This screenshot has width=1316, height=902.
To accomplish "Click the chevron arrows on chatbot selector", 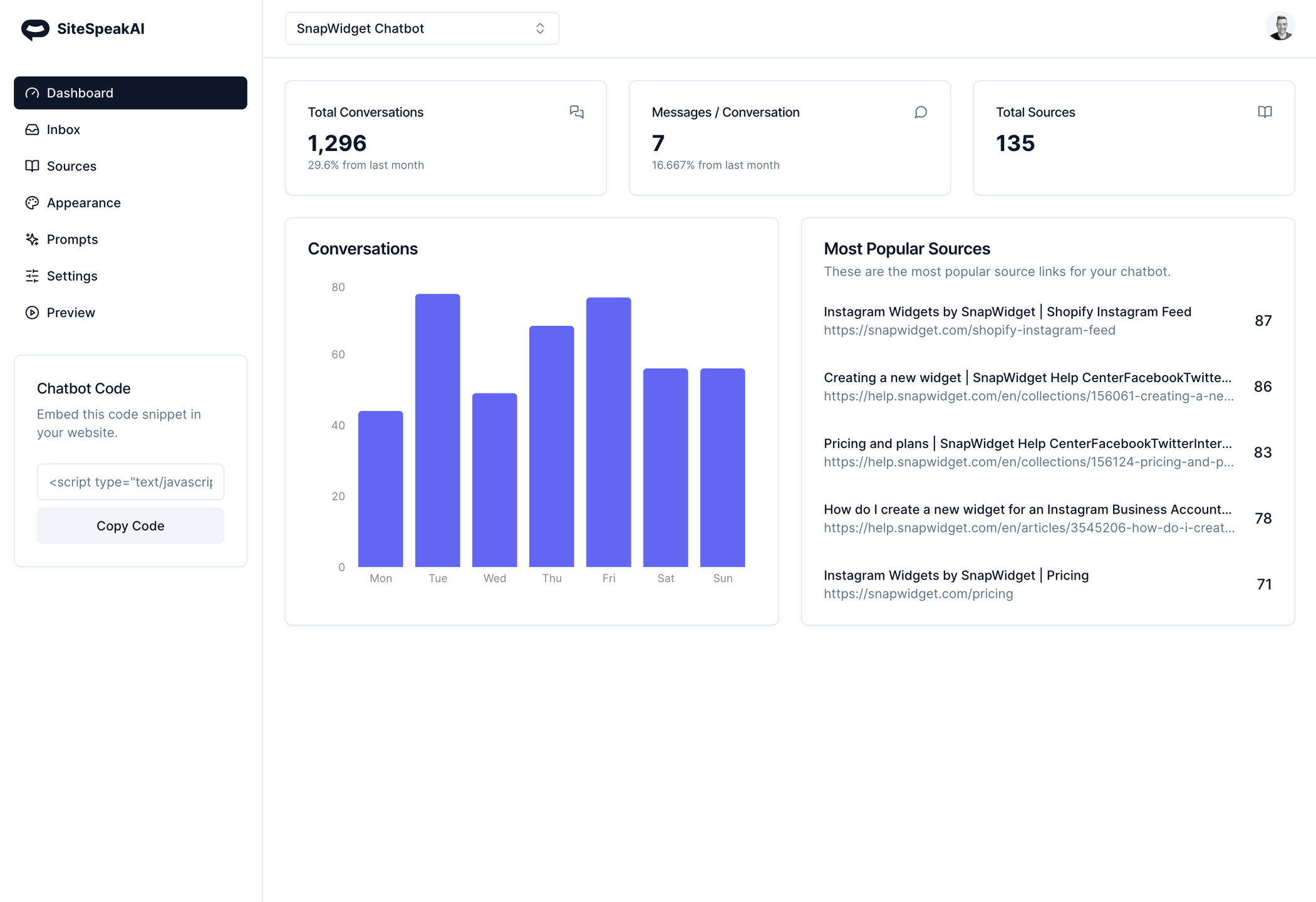I will pos(540,29).
